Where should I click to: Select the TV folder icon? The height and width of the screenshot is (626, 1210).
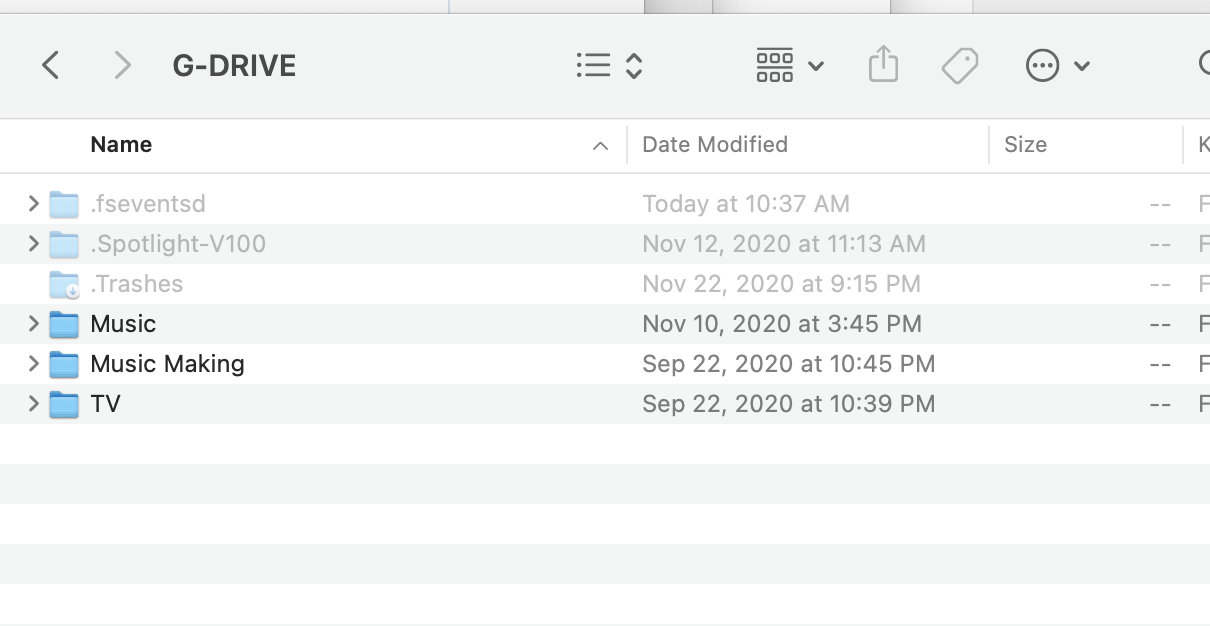(x=63, y=403)
